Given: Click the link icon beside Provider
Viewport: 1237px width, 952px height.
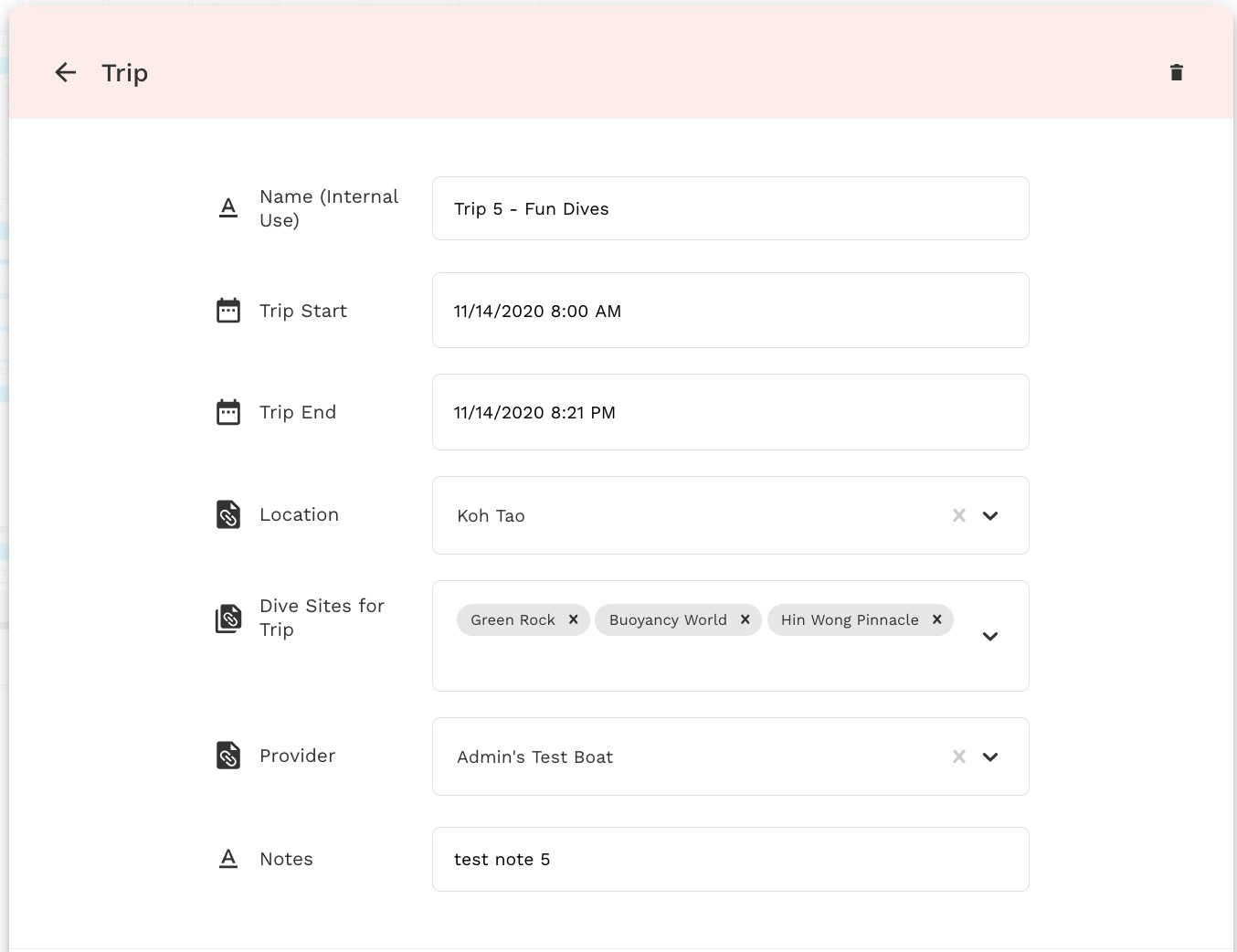Looking at the screenshot, I should pyautogui.click(x=228, y=756).
